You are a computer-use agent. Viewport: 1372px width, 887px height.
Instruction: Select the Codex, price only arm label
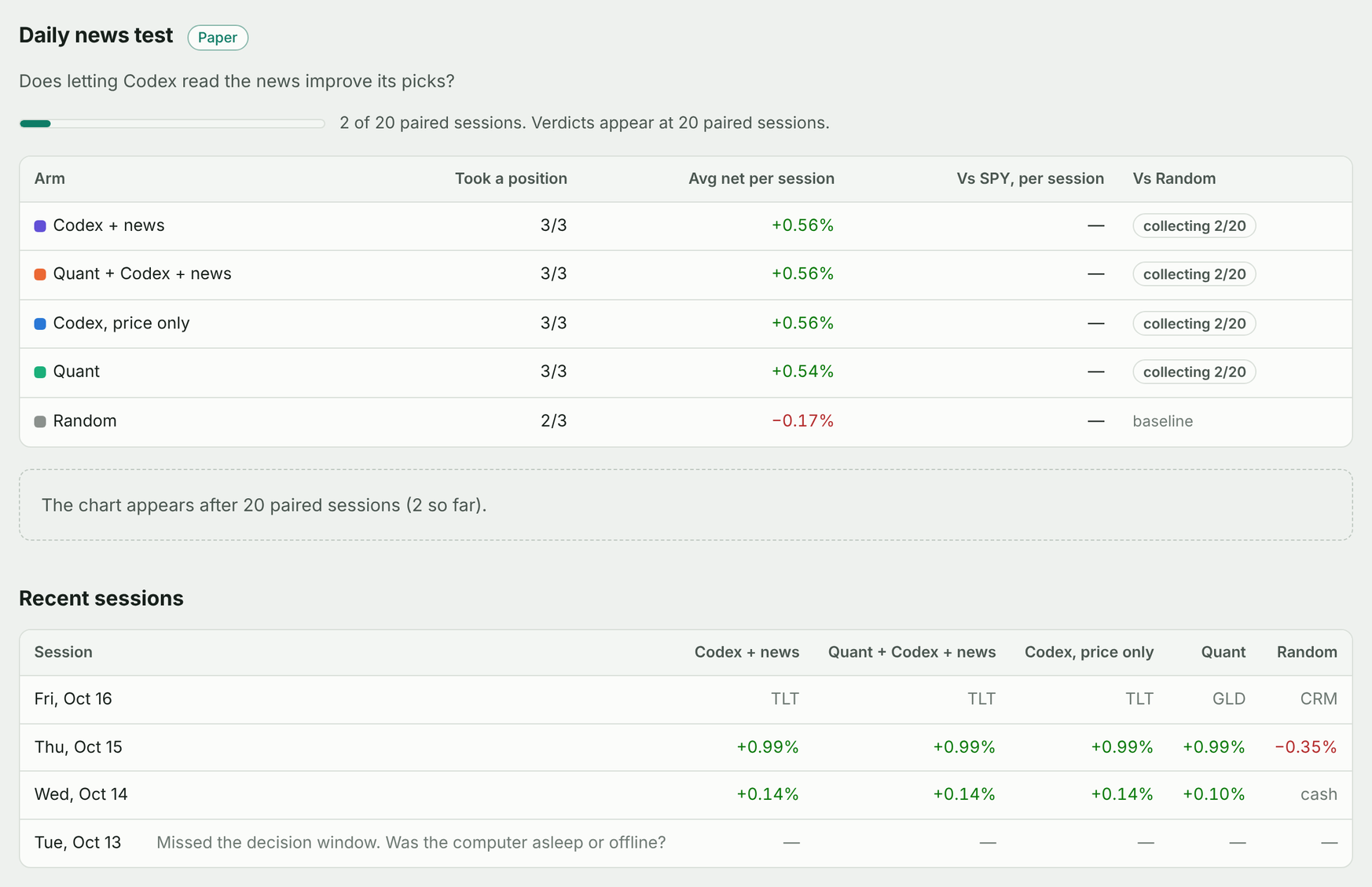coord(121,323)
